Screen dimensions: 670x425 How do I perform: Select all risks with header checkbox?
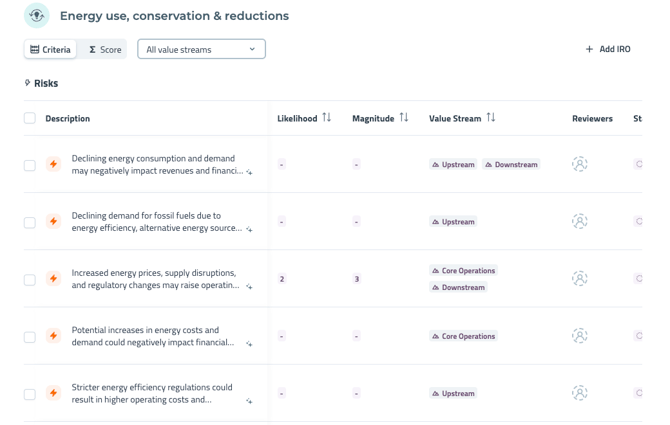[30, 118]
